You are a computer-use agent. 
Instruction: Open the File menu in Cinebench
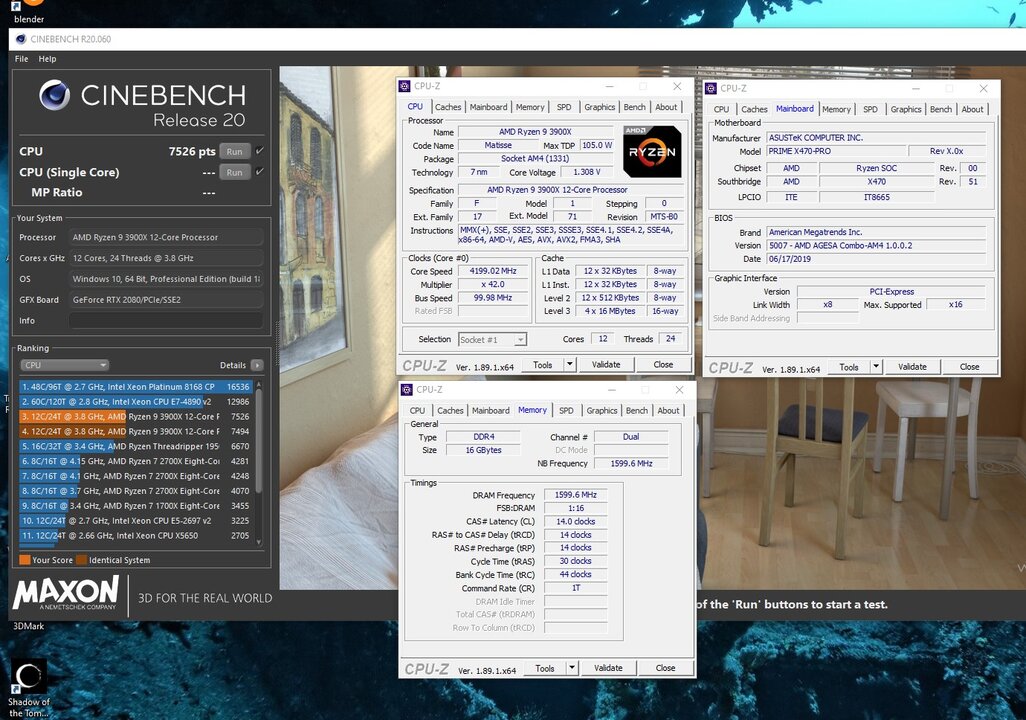pos(22,59)
